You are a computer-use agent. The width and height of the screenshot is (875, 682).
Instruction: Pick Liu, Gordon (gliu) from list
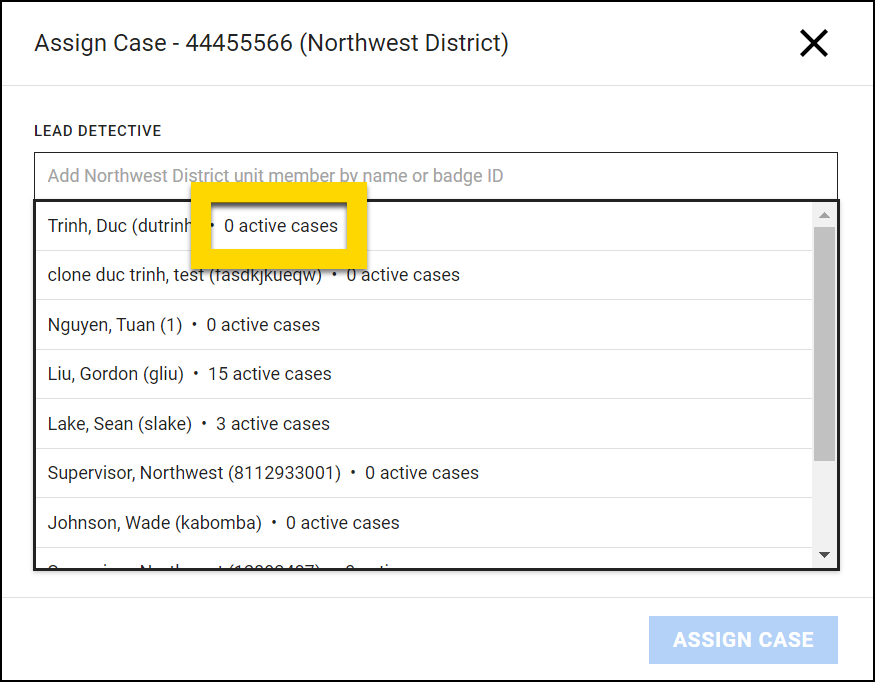pos(116,374)
